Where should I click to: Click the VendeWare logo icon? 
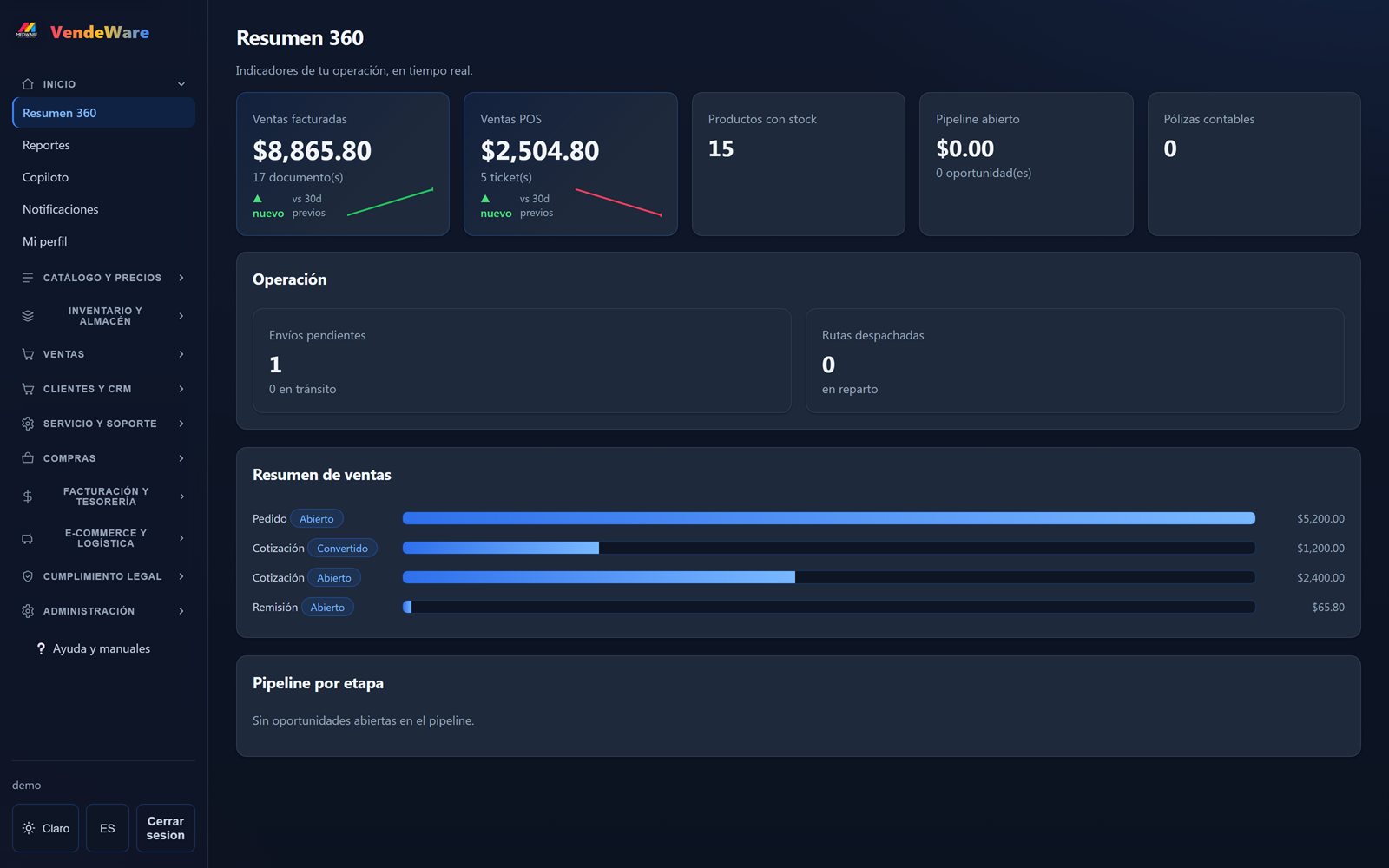click(27, 31)
